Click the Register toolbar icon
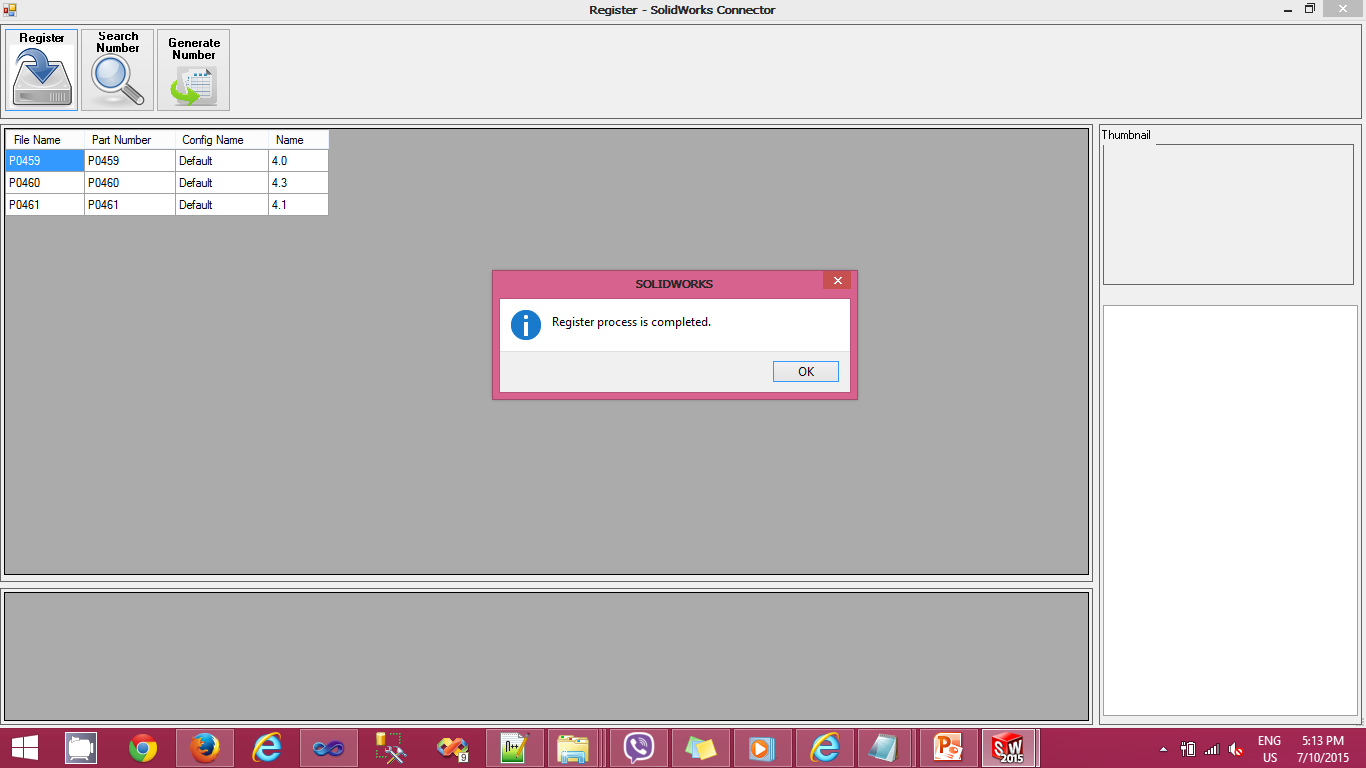The height and width of the screenshot is (768, 1366). tap(42, 70)
